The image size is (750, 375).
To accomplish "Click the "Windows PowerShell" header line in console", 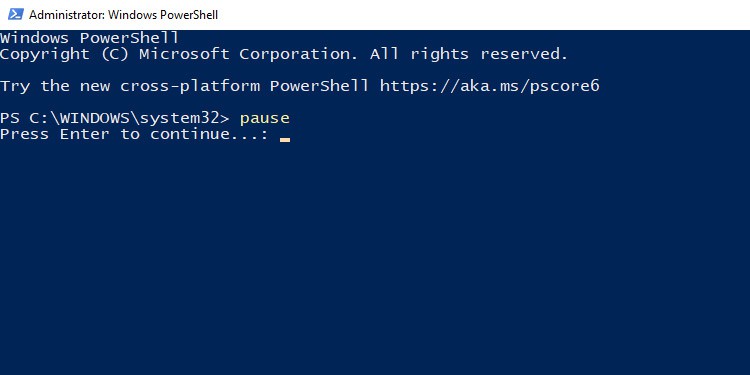I will pos(89,37).
